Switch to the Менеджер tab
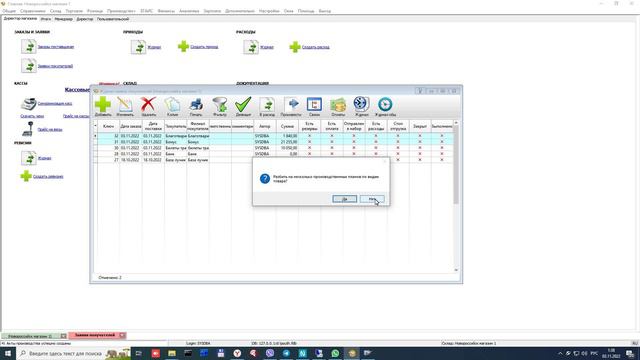Screen dimensions: 640x360 64,19
